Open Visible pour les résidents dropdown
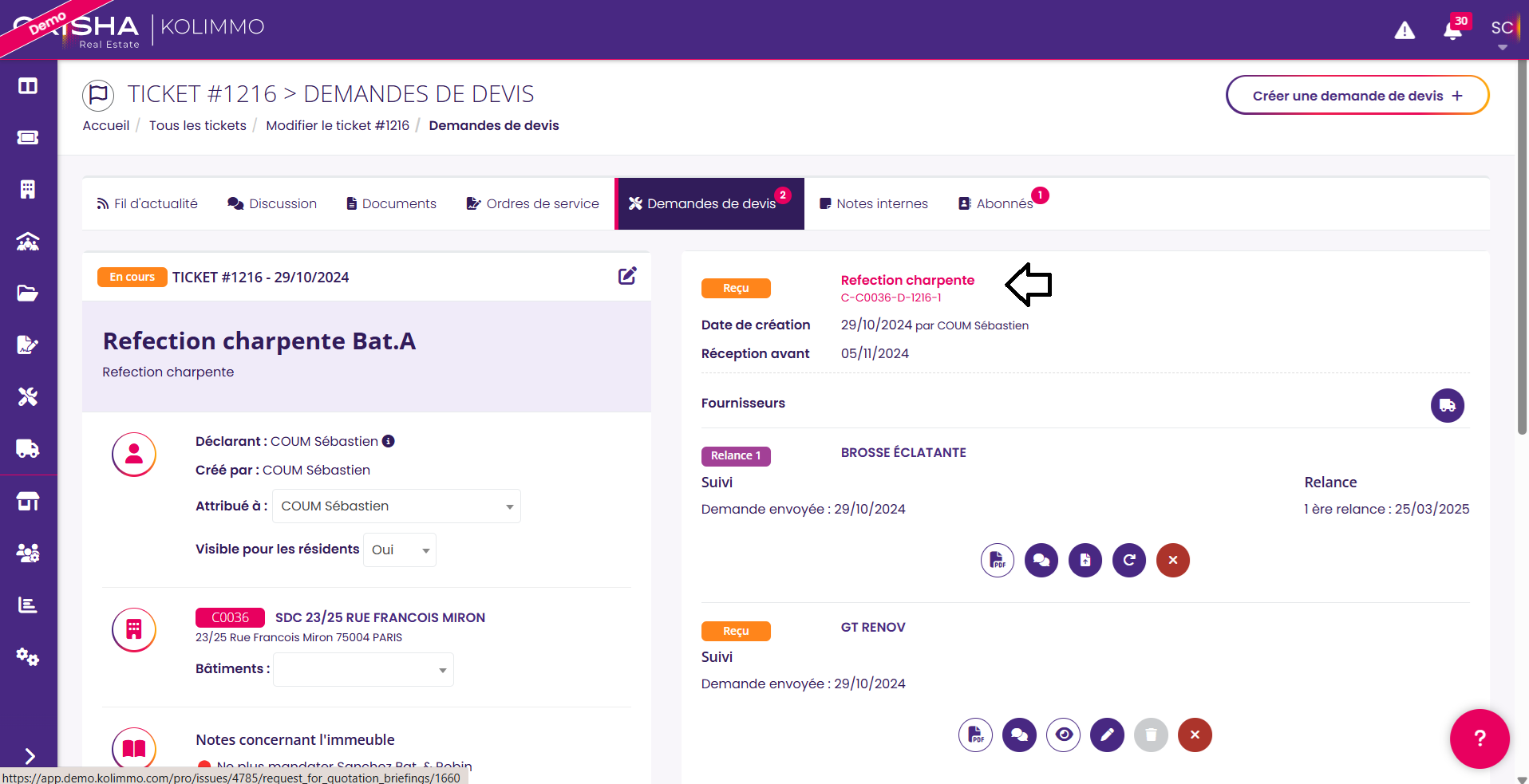1529x784 pixels. [400, 550]
